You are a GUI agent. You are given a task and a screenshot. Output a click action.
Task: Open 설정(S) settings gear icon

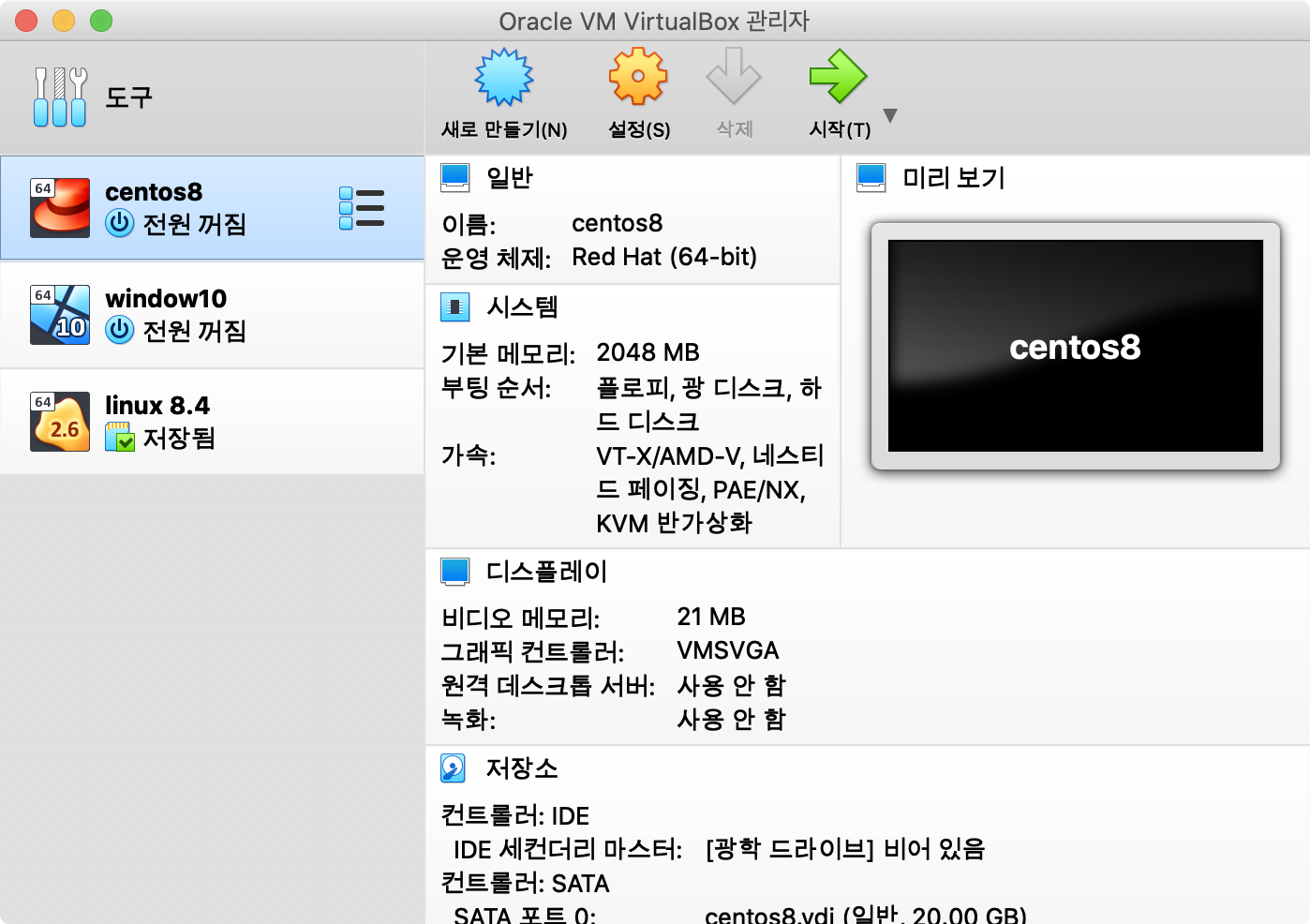click(638, 76)
